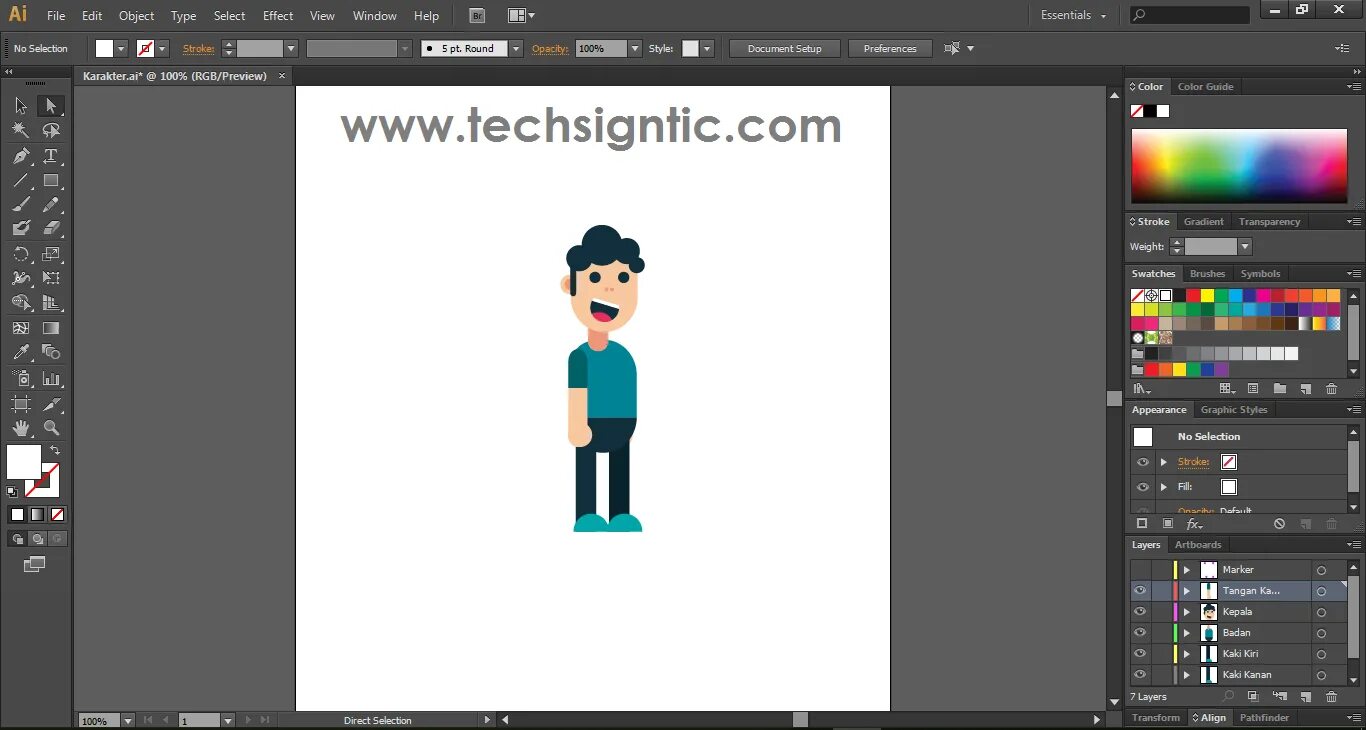The image size is (1366, 730).
Task: Open Adobe Bridge from the Br icon
Action: coord(477,16)
